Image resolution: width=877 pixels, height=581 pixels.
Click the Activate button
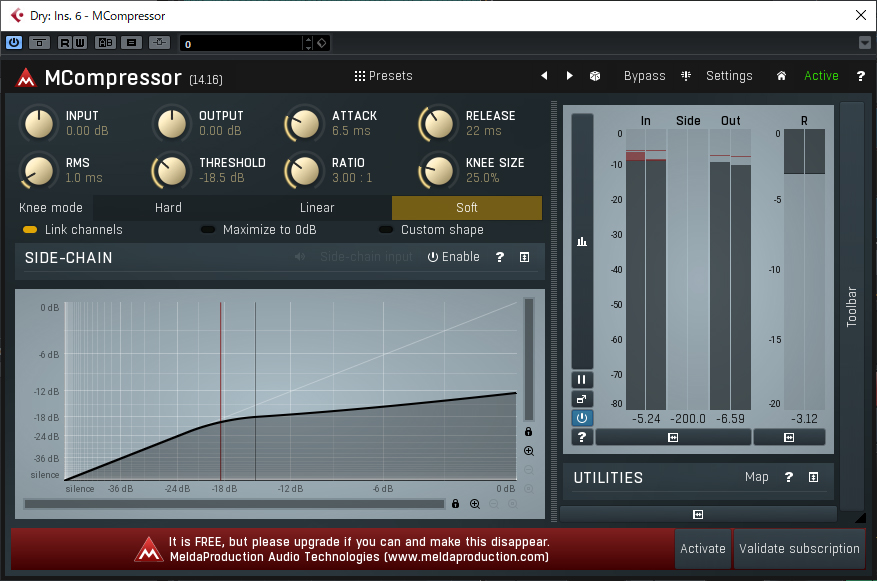pyautogui.click(x=702, y=549)
